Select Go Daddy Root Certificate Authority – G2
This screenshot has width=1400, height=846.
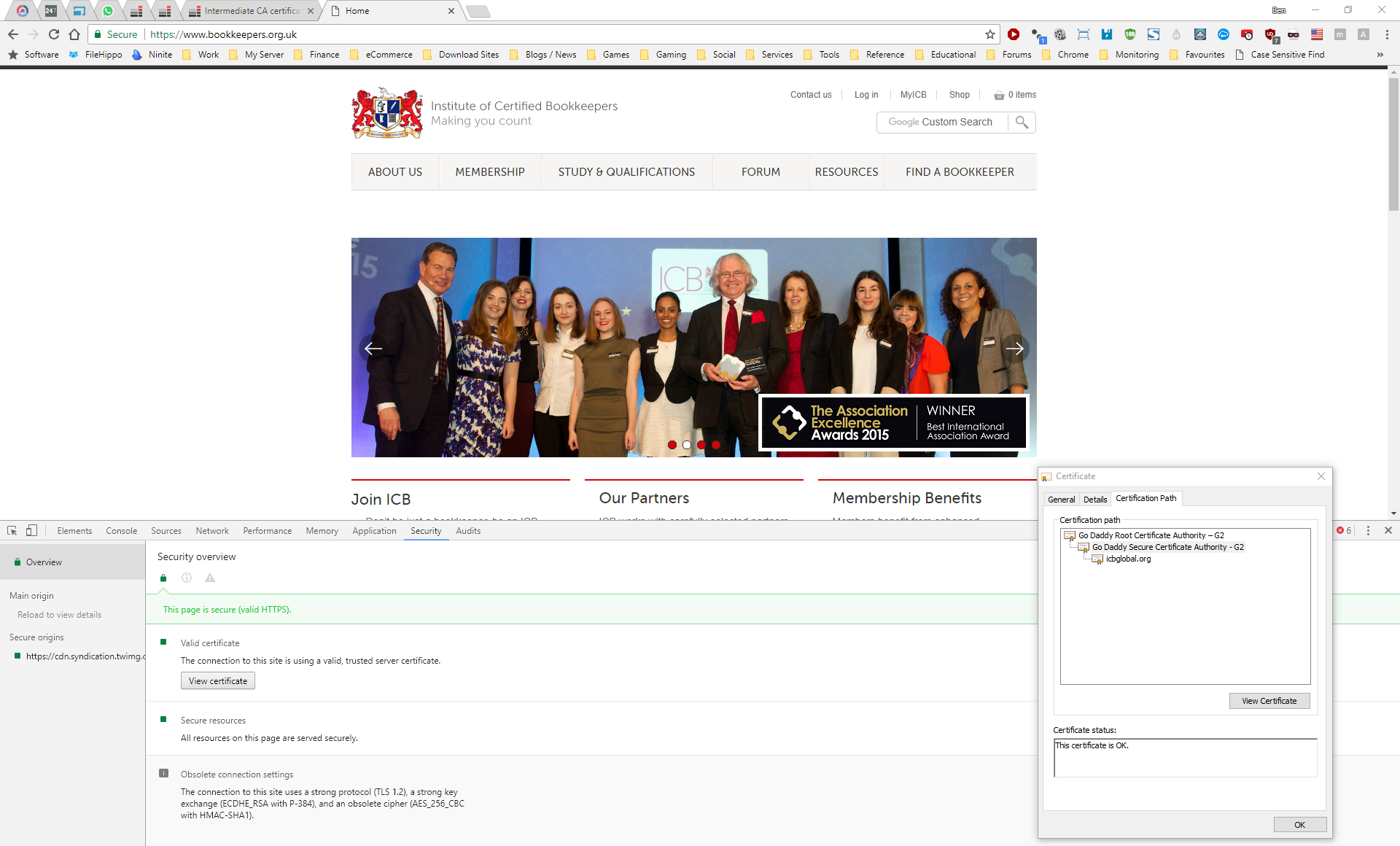[1151, 535]
